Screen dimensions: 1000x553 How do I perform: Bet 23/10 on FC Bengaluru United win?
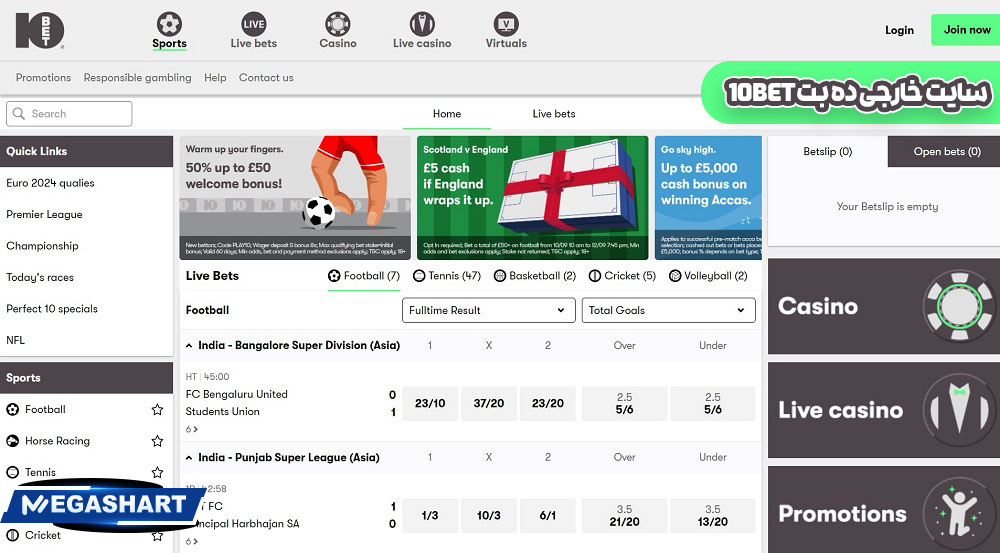430,403
